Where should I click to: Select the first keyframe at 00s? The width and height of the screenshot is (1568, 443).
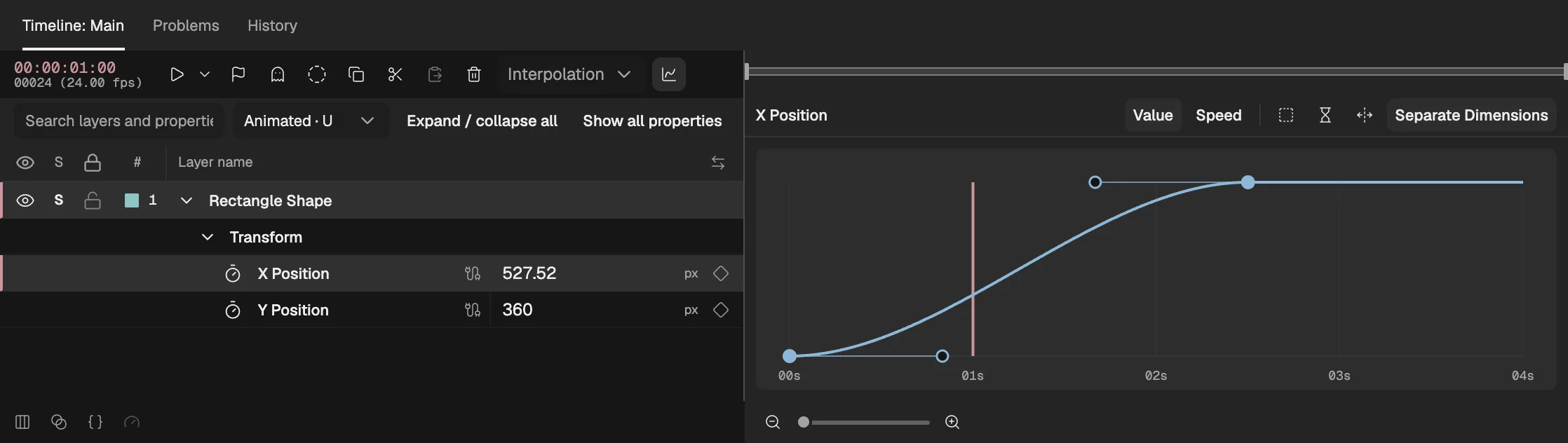pos(790,356)
